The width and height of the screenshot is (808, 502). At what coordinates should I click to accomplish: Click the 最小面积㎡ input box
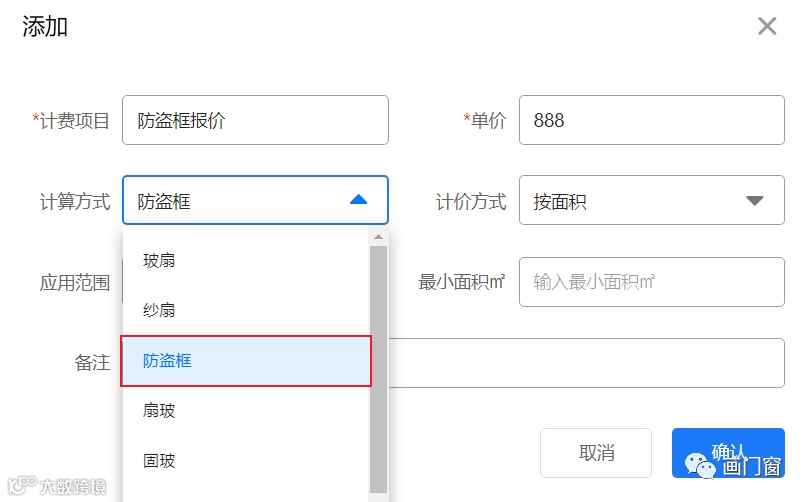tap(651, 282)
